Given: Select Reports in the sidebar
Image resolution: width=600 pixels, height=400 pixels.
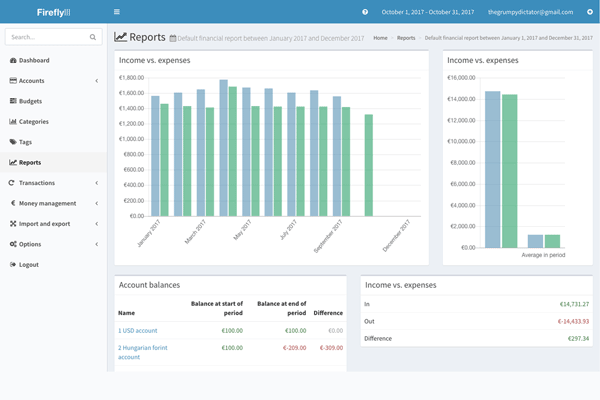Looking at the screenshot, I should click(x=30, y=162).
